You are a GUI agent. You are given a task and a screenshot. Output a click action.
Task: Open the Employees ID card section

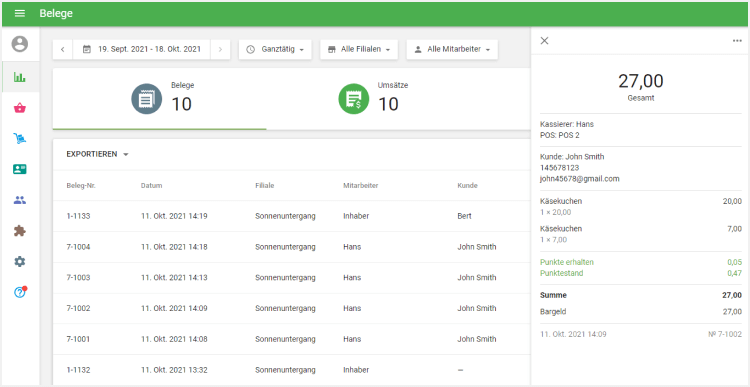click(x=20, y=169)
